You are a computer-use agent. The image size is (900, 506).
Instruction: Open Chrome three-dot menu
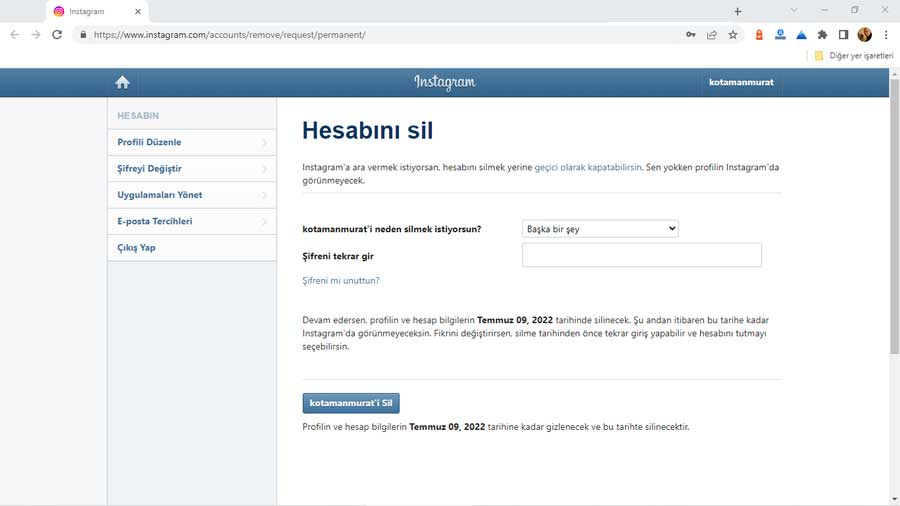(x=886, y=34)
